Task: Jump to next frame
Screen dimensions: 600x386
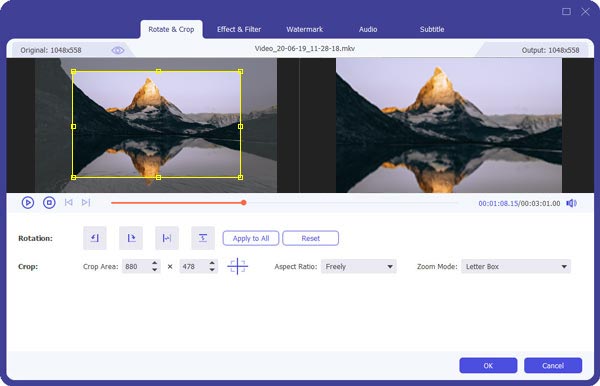Action: (x=86, y=202)
